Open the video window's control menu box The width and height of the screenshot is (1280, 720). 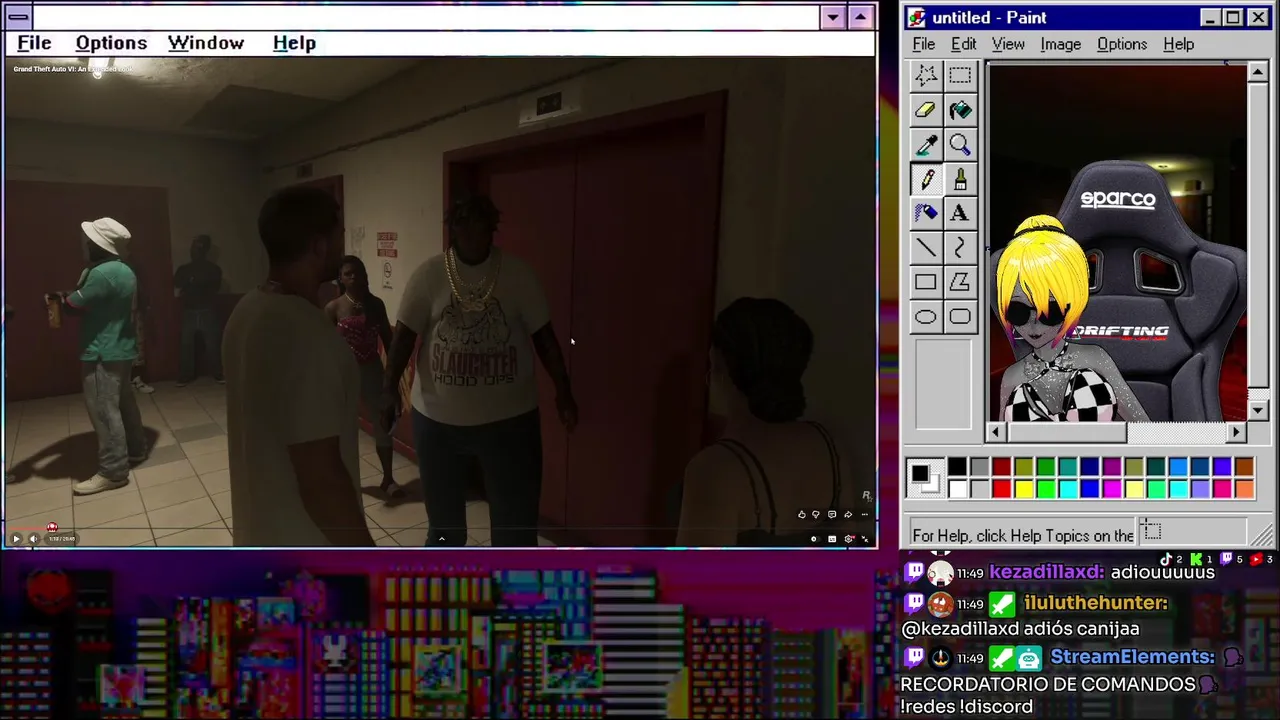18,17
